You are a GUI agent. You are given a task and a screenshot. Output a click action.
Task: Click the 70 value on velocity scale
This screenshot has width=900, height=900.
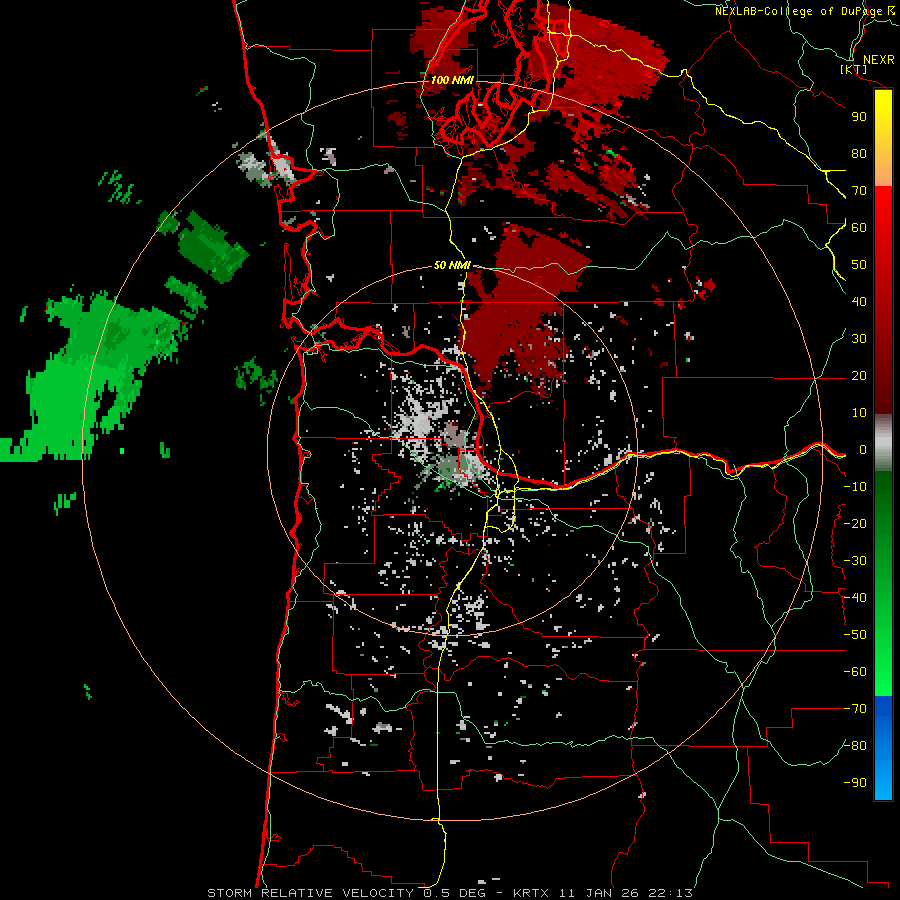click(859, 191)
